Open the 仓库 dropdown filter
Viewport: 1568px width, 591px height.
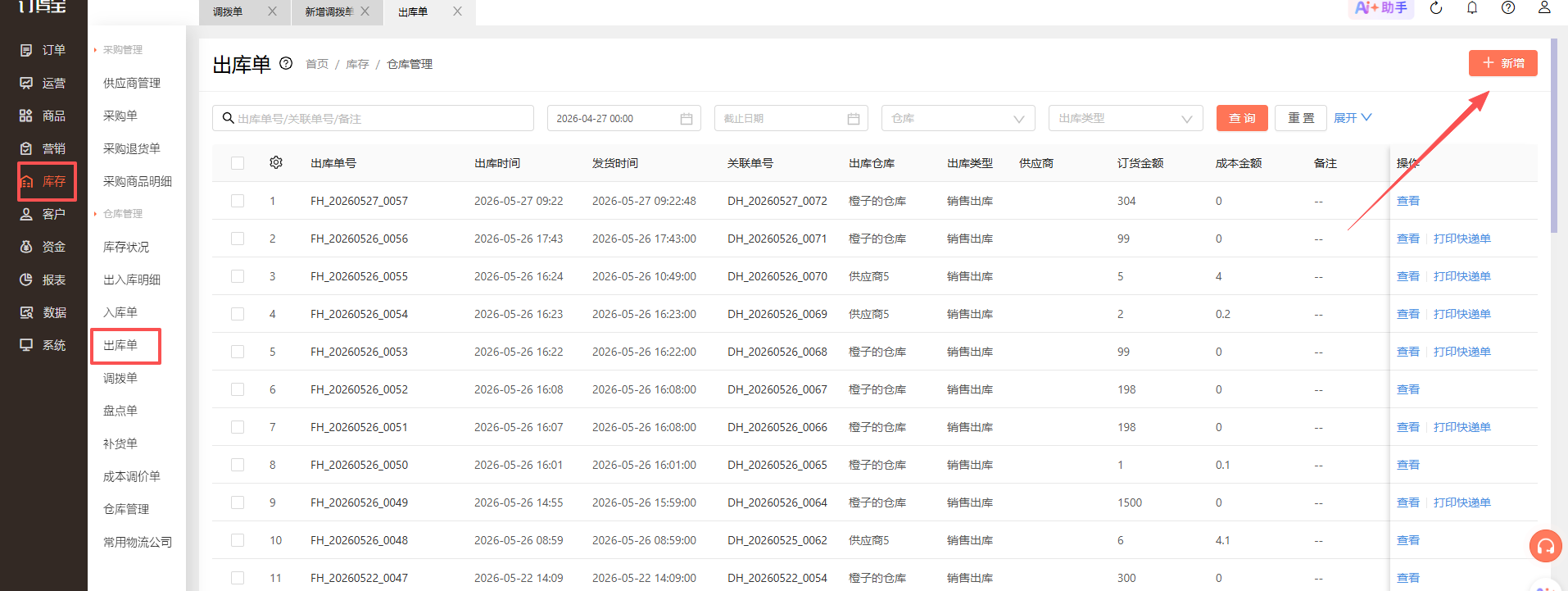[958, 118]
